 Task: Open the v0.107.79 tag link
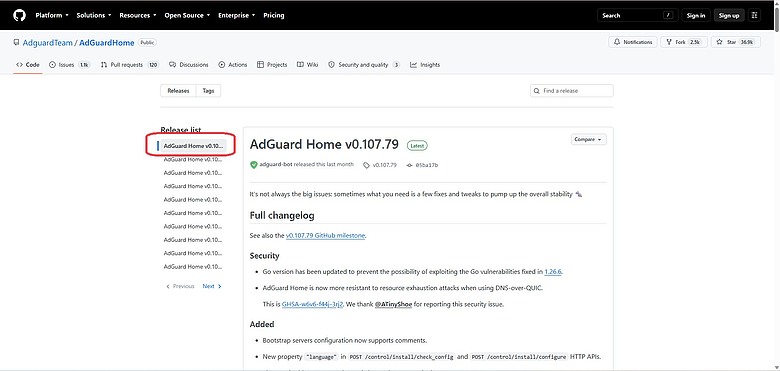tap(381, 165)
